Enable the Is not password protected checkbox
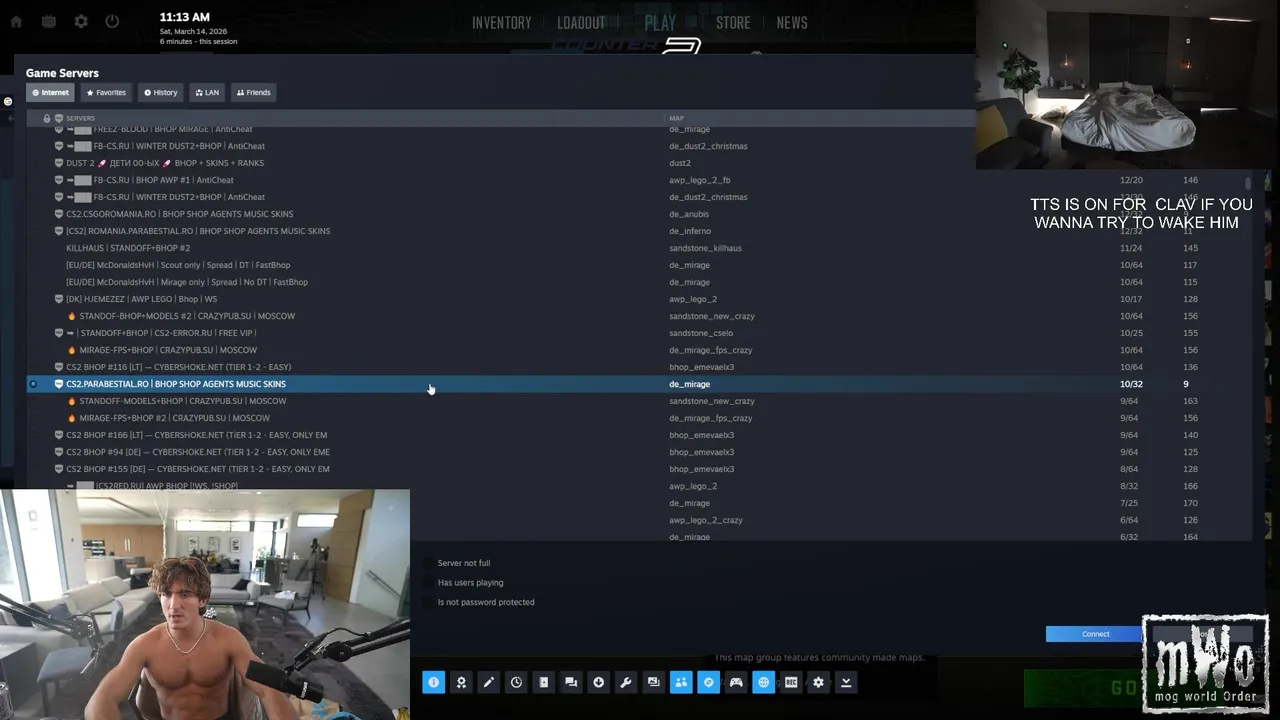Screen dimensions: 1280x720 point(429,602)
